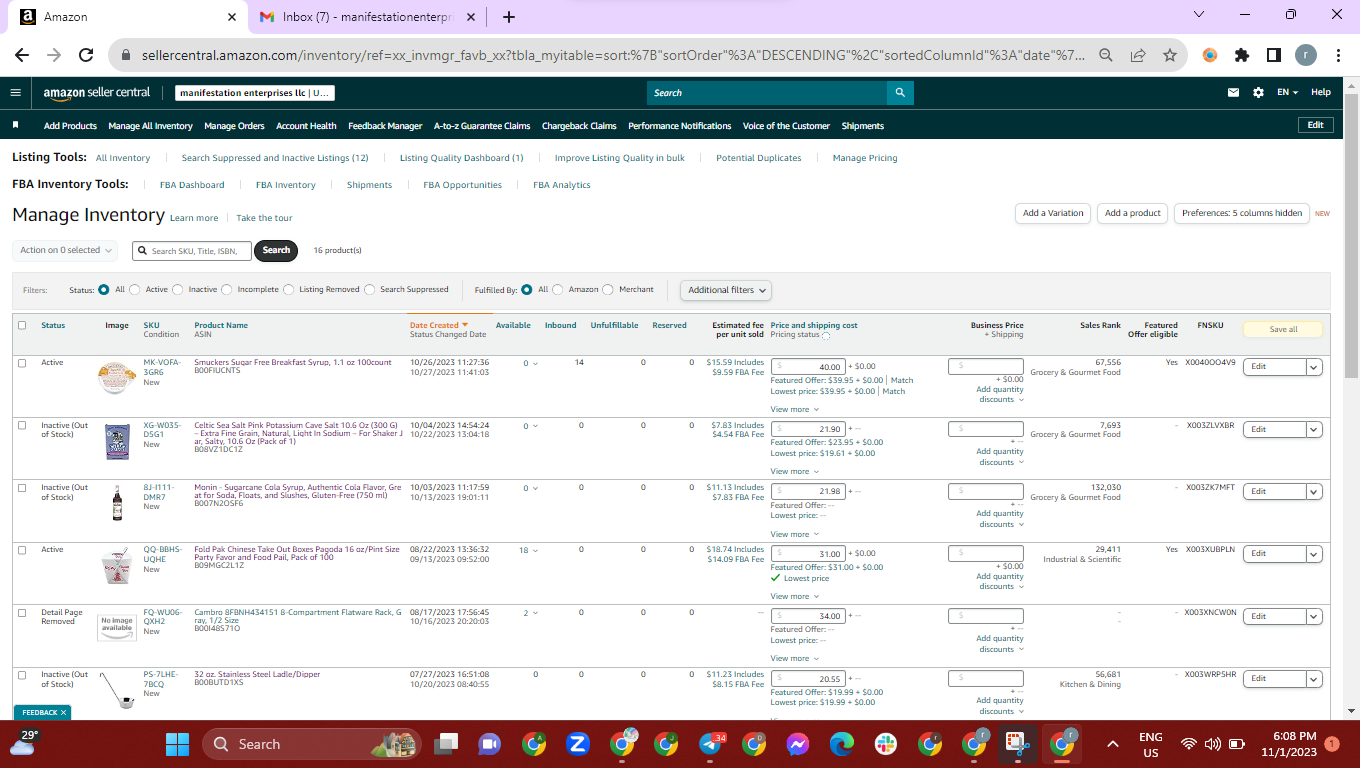Click the 40.00 price field for Smuckers
The width and height of the screenshot is (1360, 768).
point(808,367)
